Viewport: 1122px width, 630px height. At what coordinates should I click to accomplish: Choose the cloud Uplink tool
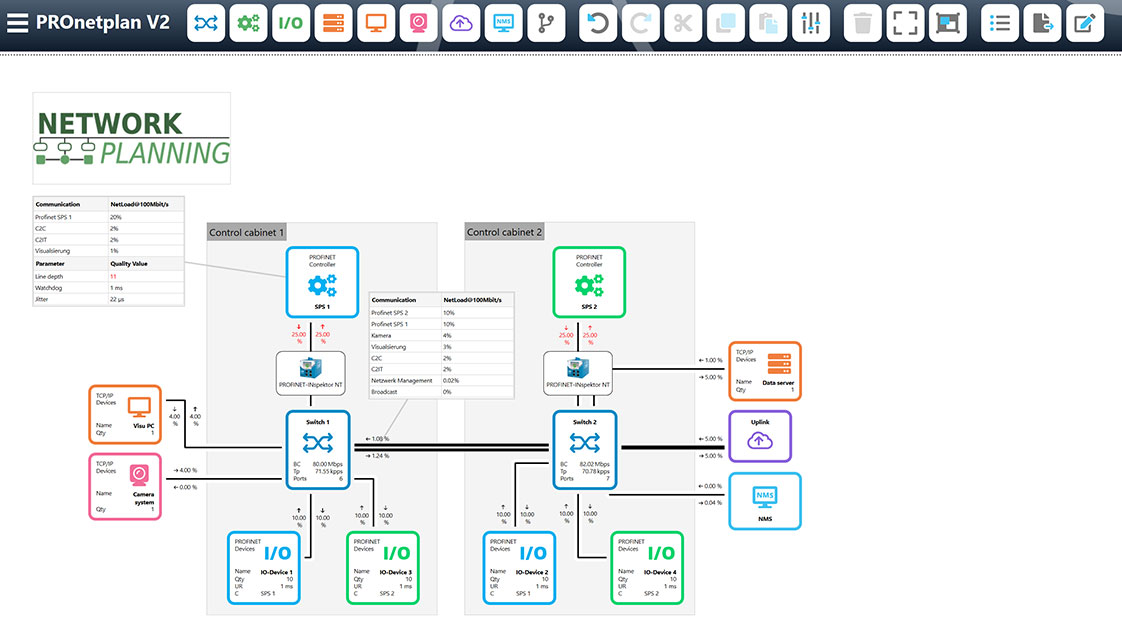point(460,22)
